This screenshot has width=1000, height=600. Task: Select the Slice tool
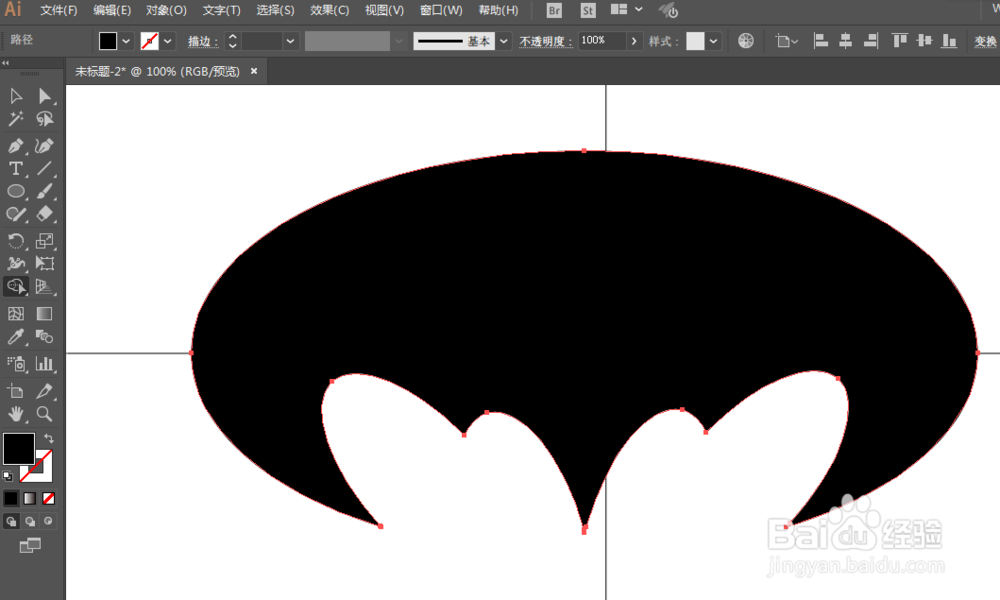(x=45, y=391)
